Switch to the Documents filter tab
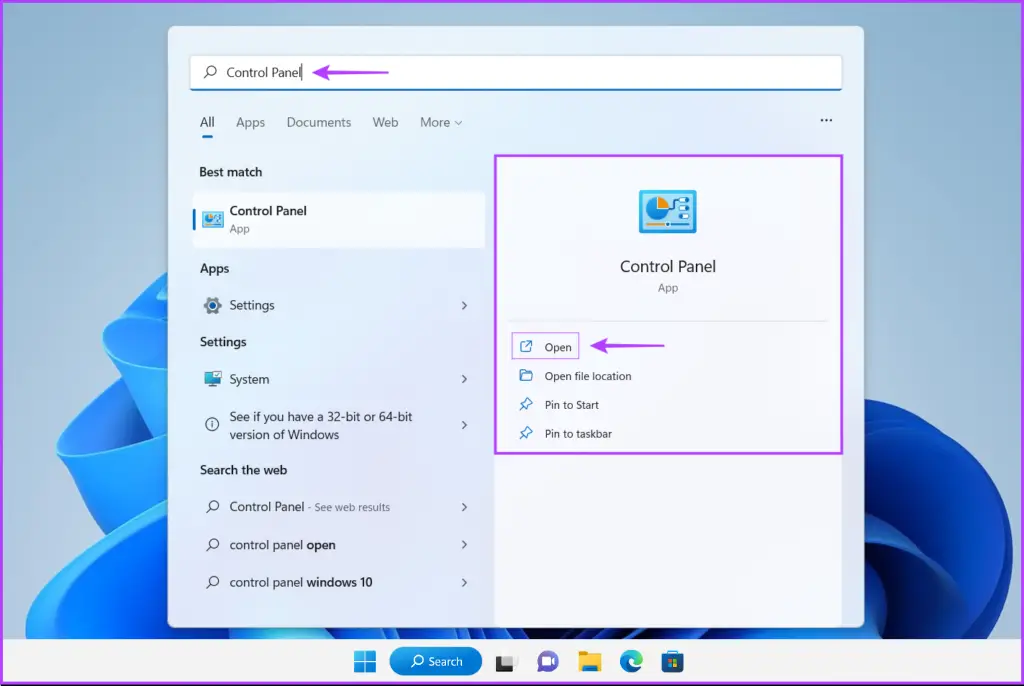 click(319, 122)
